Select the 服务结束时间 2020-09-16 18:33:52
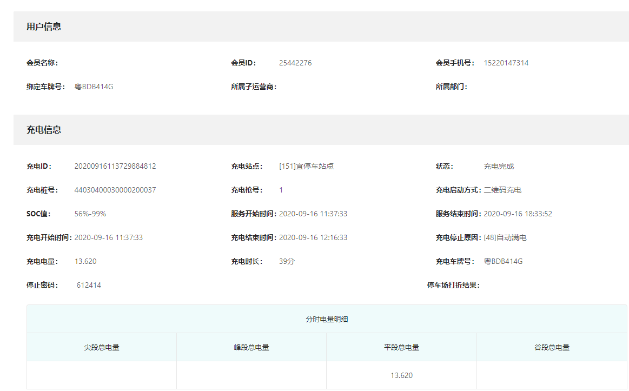Viewport: 629px width, 391px height. point(518,214)
